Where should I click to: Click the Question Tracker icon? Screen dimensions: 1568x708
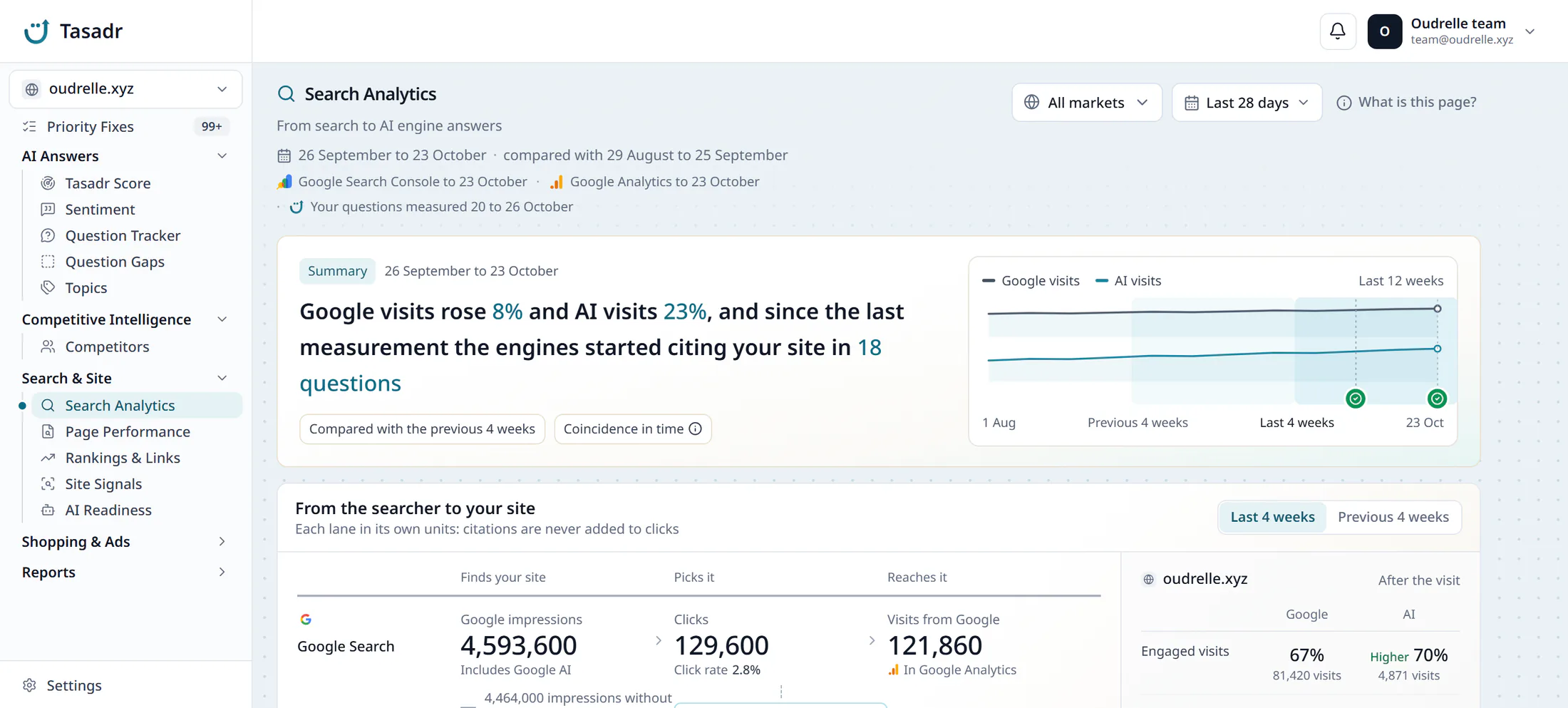coord(48,235)
